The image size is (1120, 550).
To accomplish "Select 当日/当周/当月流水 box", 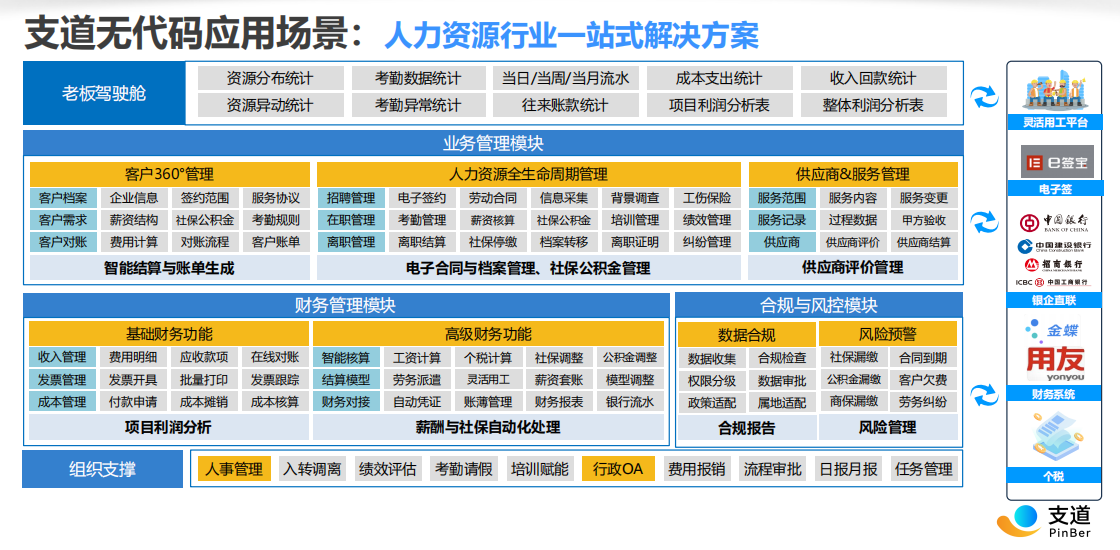I will (x=566, y=79).
